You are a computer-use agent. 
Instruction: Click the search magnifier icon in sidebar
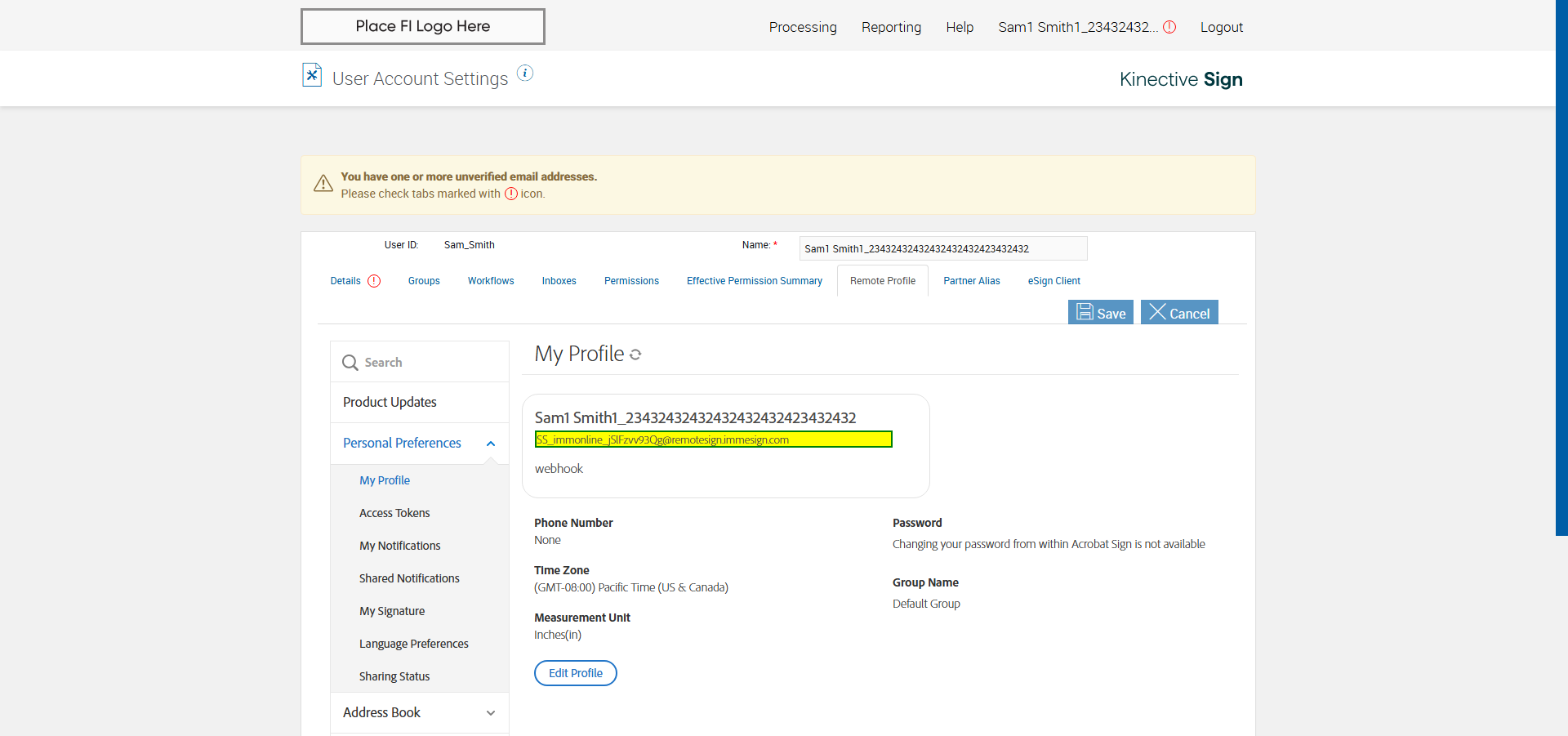(x=350, y=363)
